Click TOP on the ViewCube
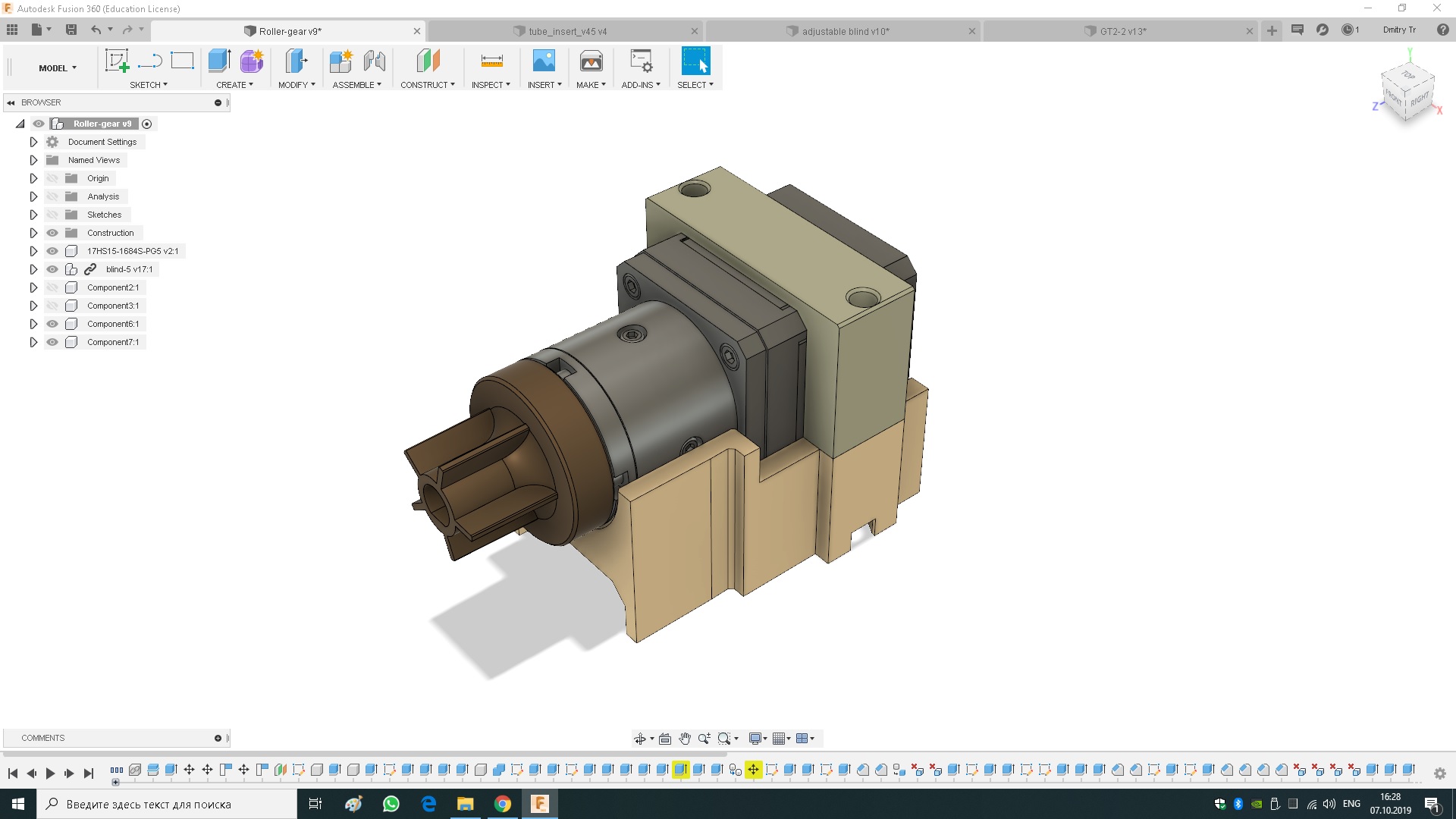Viewport: 1456px width, 819px height. [x=1407, y=76]
